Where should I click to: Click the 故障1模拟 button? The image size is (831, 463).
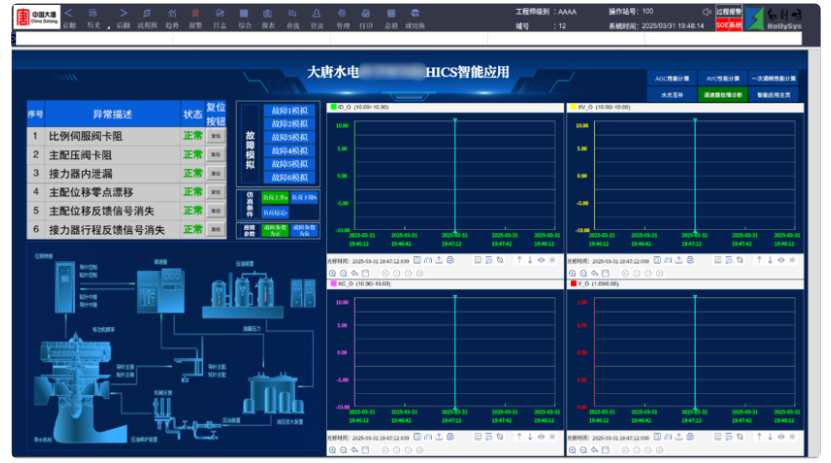pos(289,111)
